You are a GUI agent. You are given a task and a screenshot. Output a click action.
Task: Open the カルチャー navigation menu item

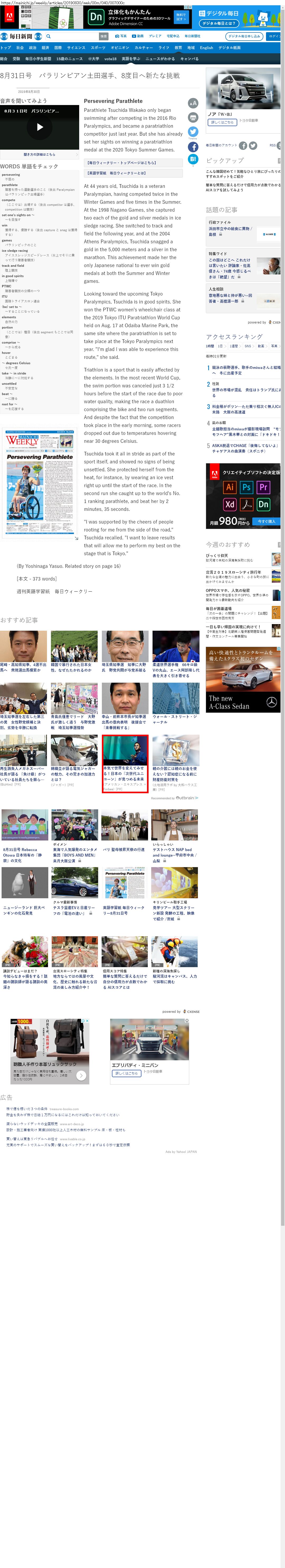pos(144,47)
